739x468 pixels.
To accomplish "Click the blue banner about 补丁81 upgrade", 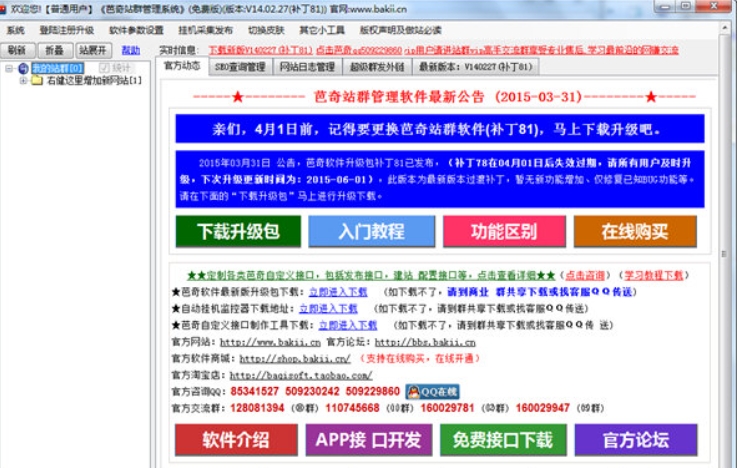I will point(440,129).
